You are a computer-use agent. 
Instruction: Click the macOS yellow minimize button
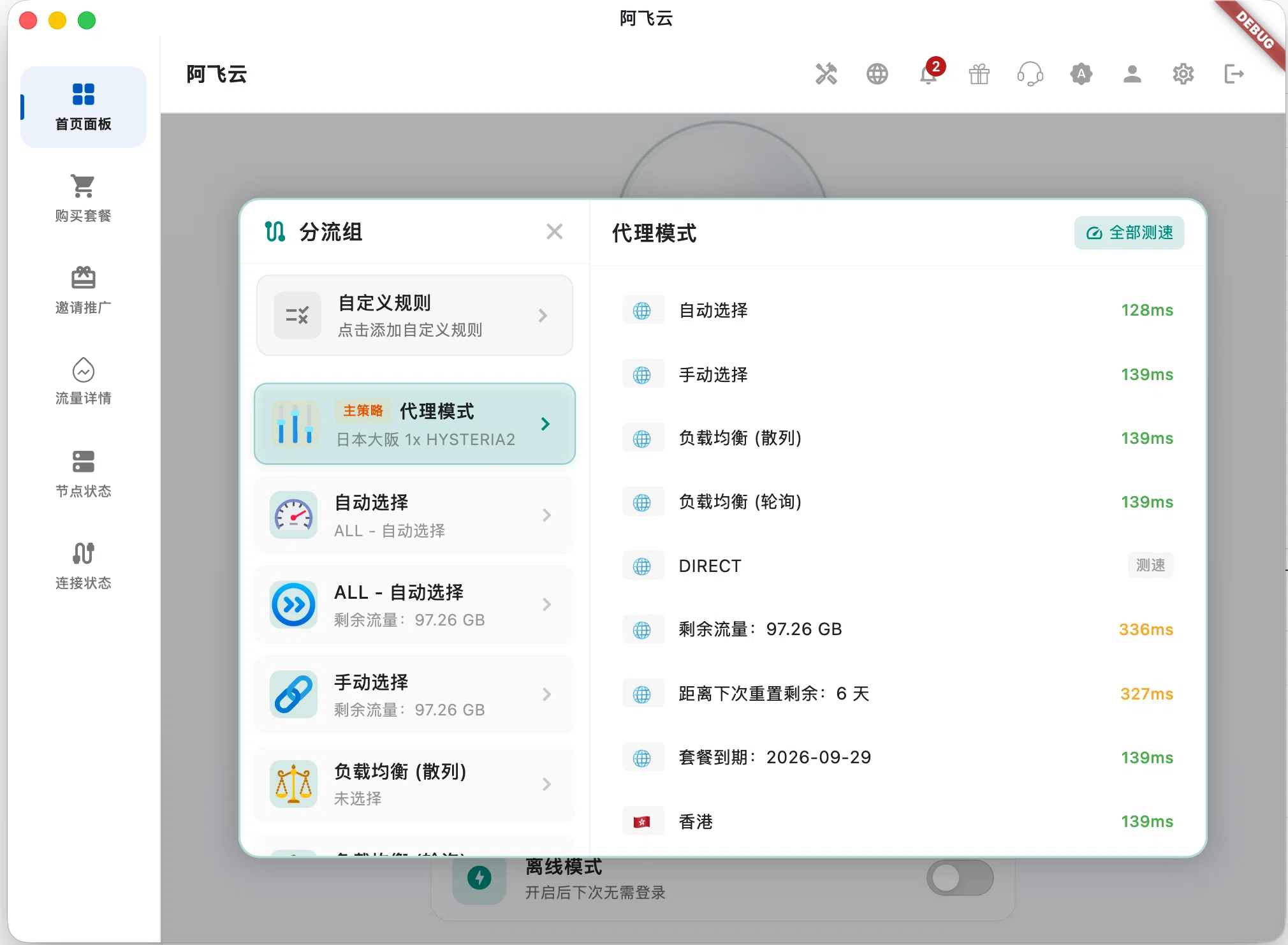tap(57, 20)
